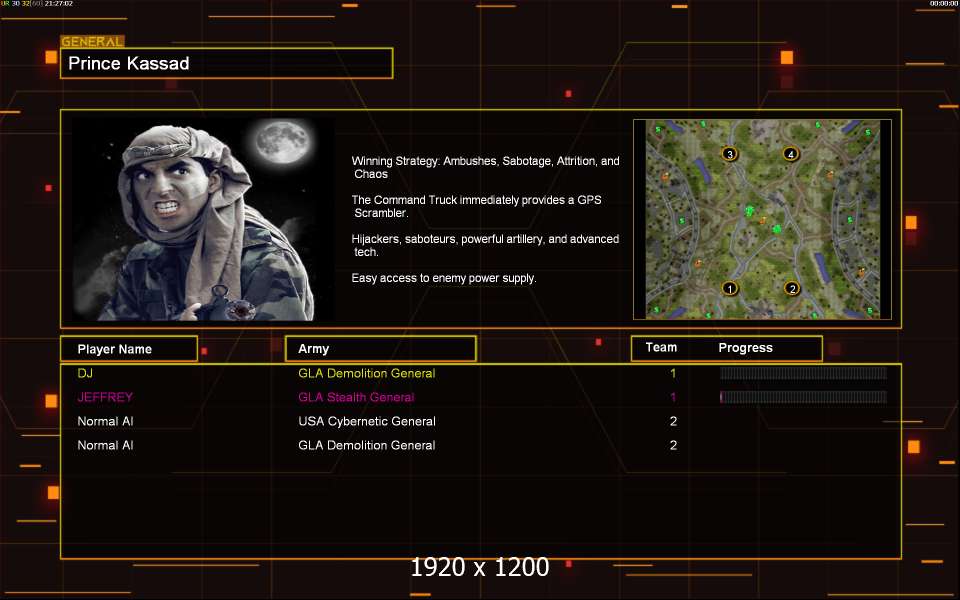
Task: Click the Progress column header
Action: 745,348
